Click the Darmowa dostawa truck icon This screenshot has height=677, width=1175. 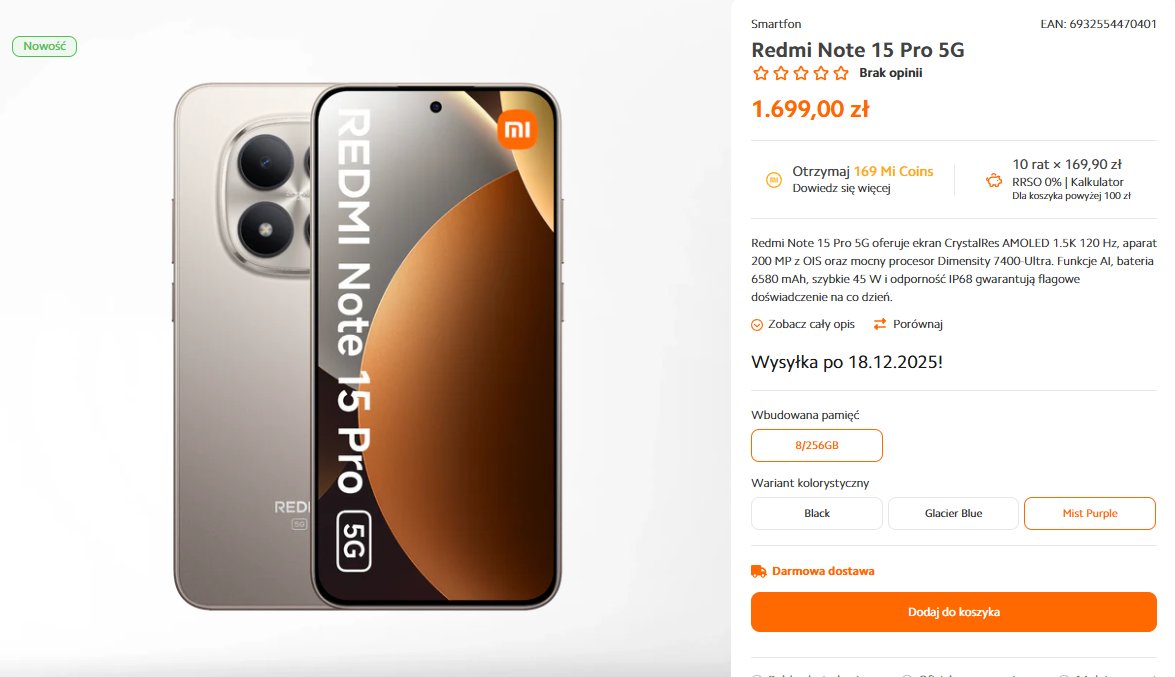pos(758,571)
